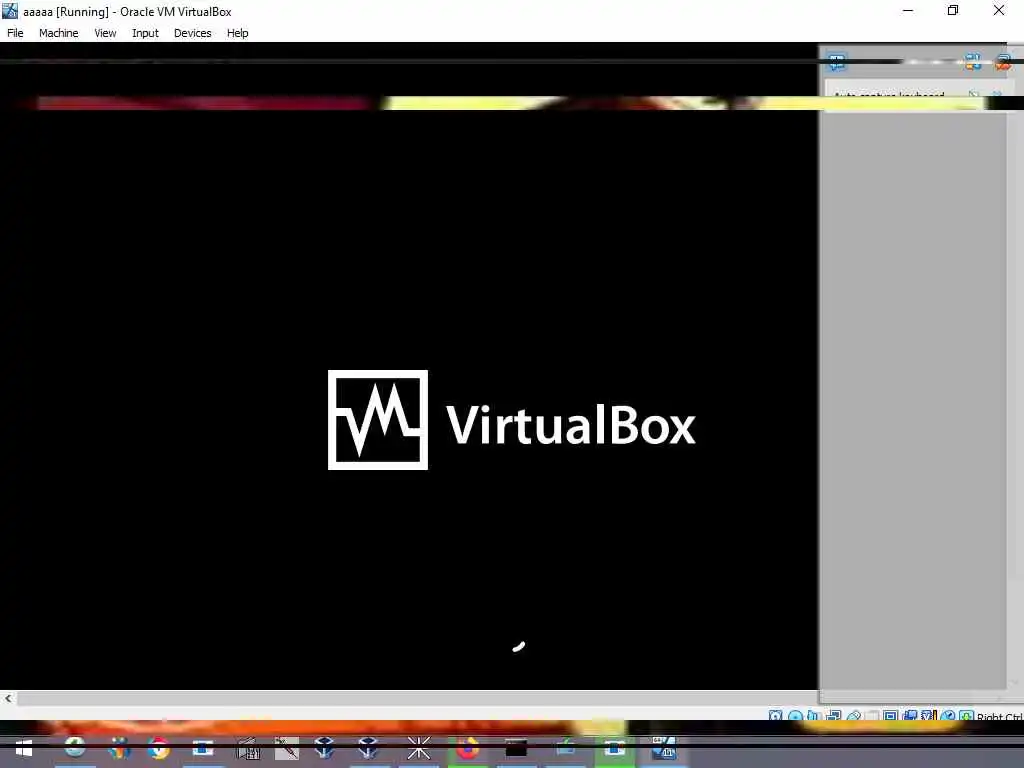Open the white starburst taskbar icon

[419, 748]
